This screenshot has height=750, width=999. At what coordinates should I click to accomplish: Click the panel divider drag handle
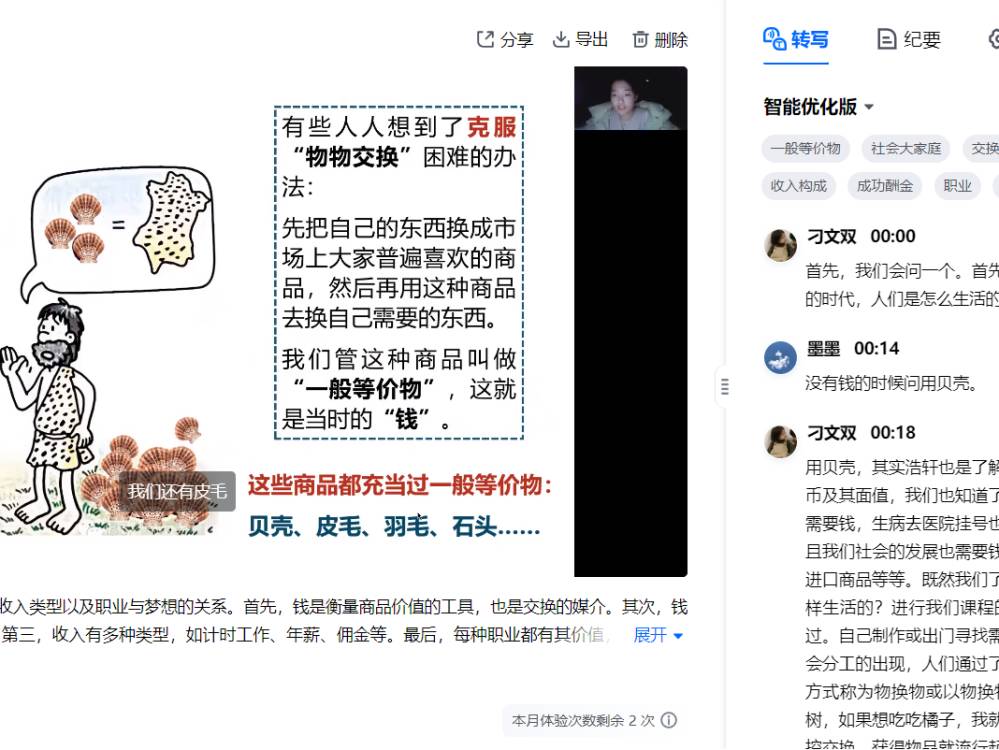(724, 387)
